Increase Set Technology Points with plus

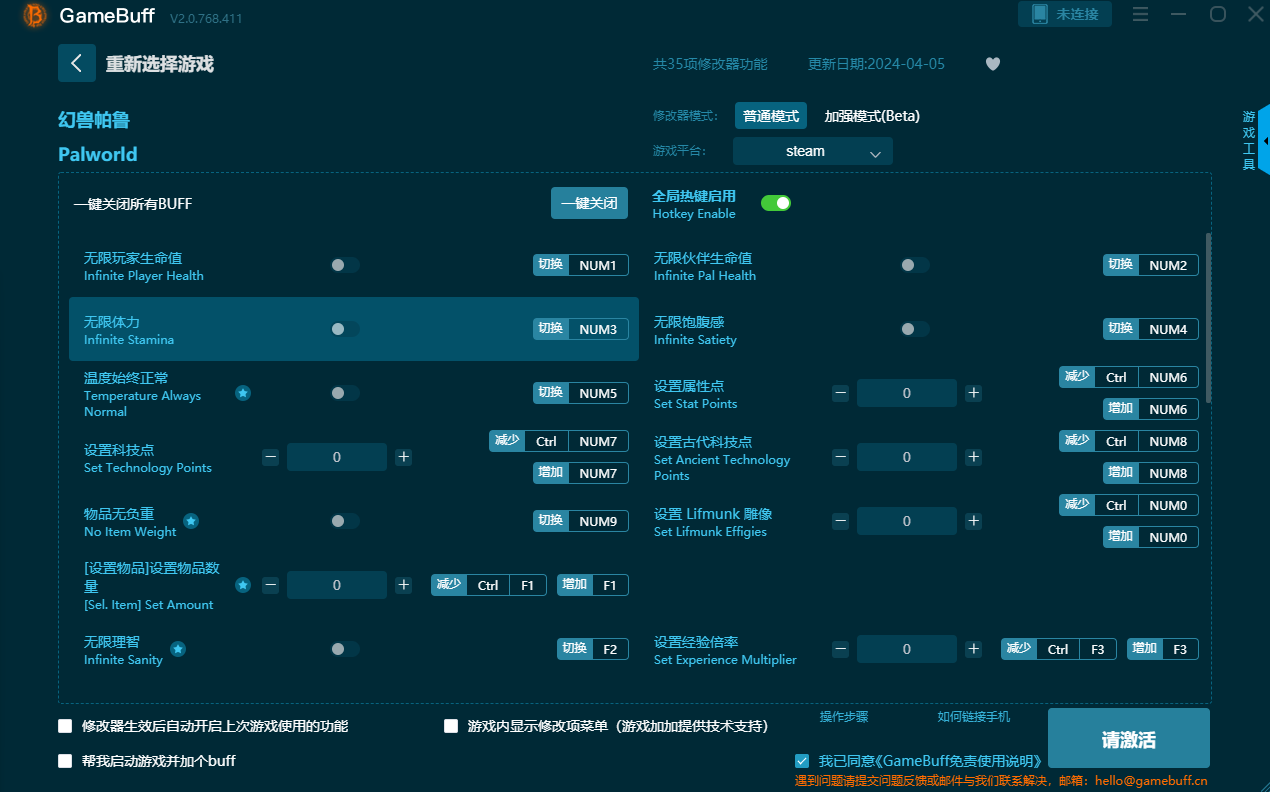coord(403,457)
